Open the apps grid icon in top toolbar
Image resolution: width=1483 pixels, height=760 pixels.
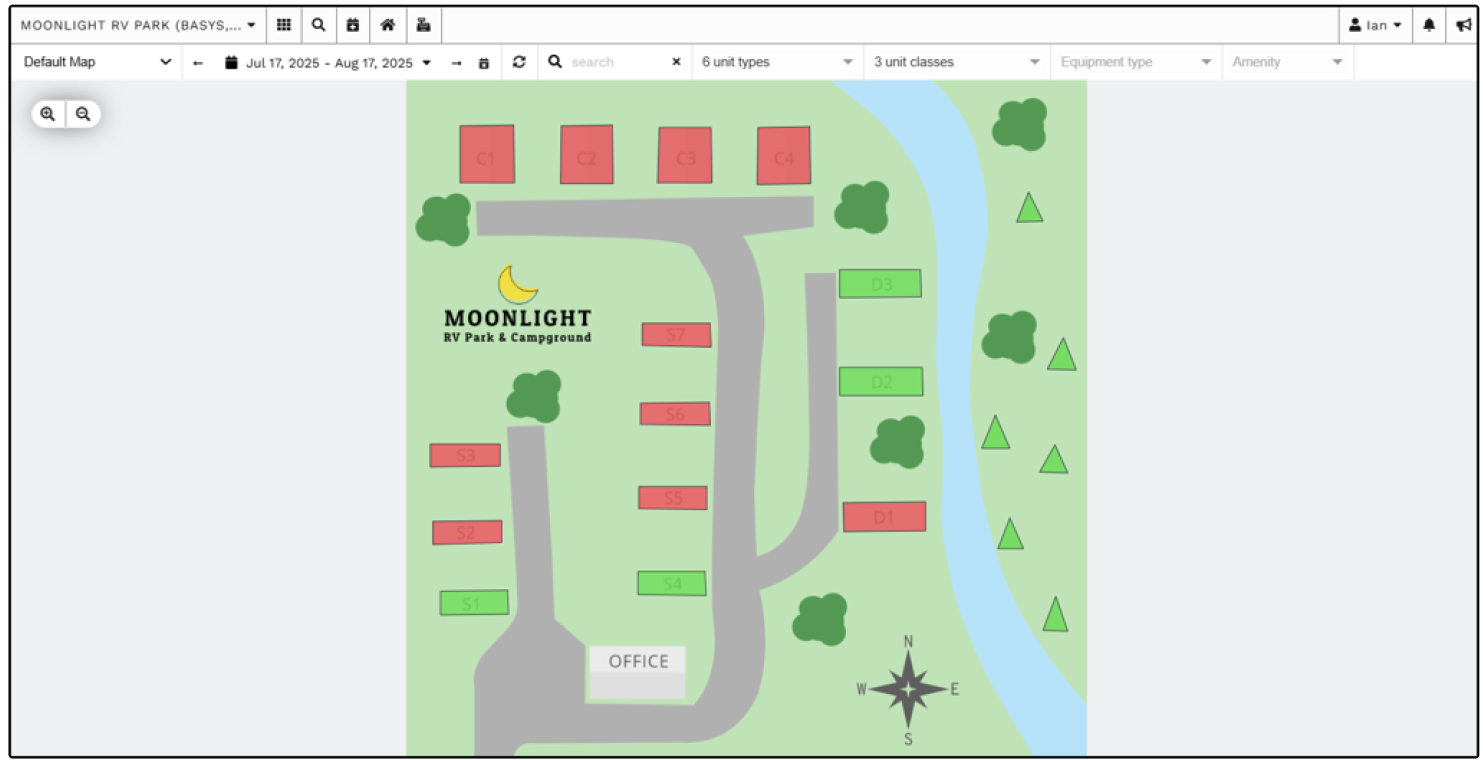click(284, 24)
